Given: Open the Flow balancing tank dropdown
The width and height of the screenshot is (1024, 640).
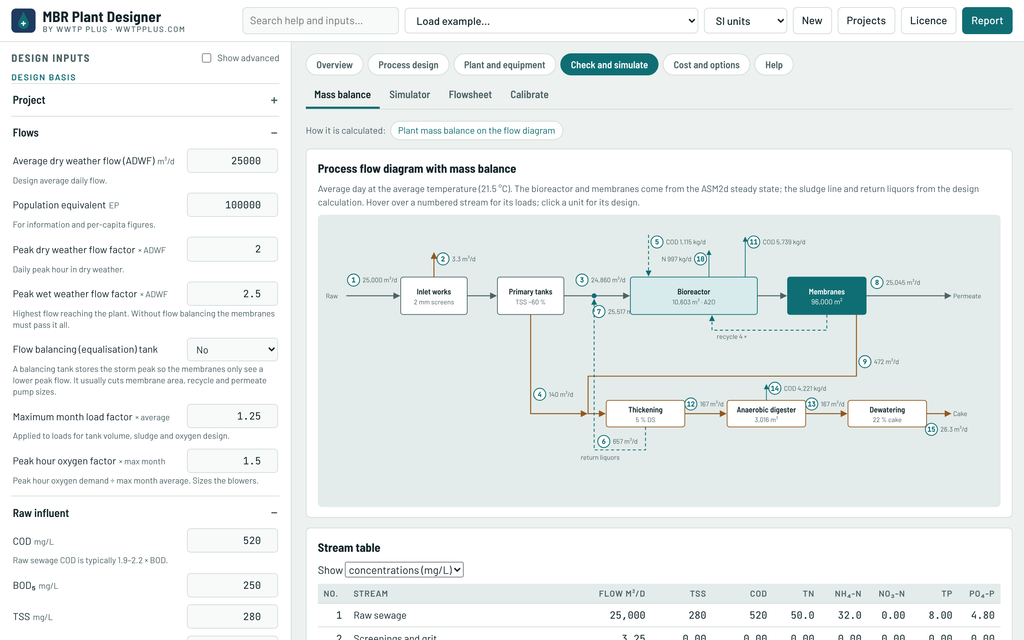Looking at the screenshot, I should coord(232,349).
